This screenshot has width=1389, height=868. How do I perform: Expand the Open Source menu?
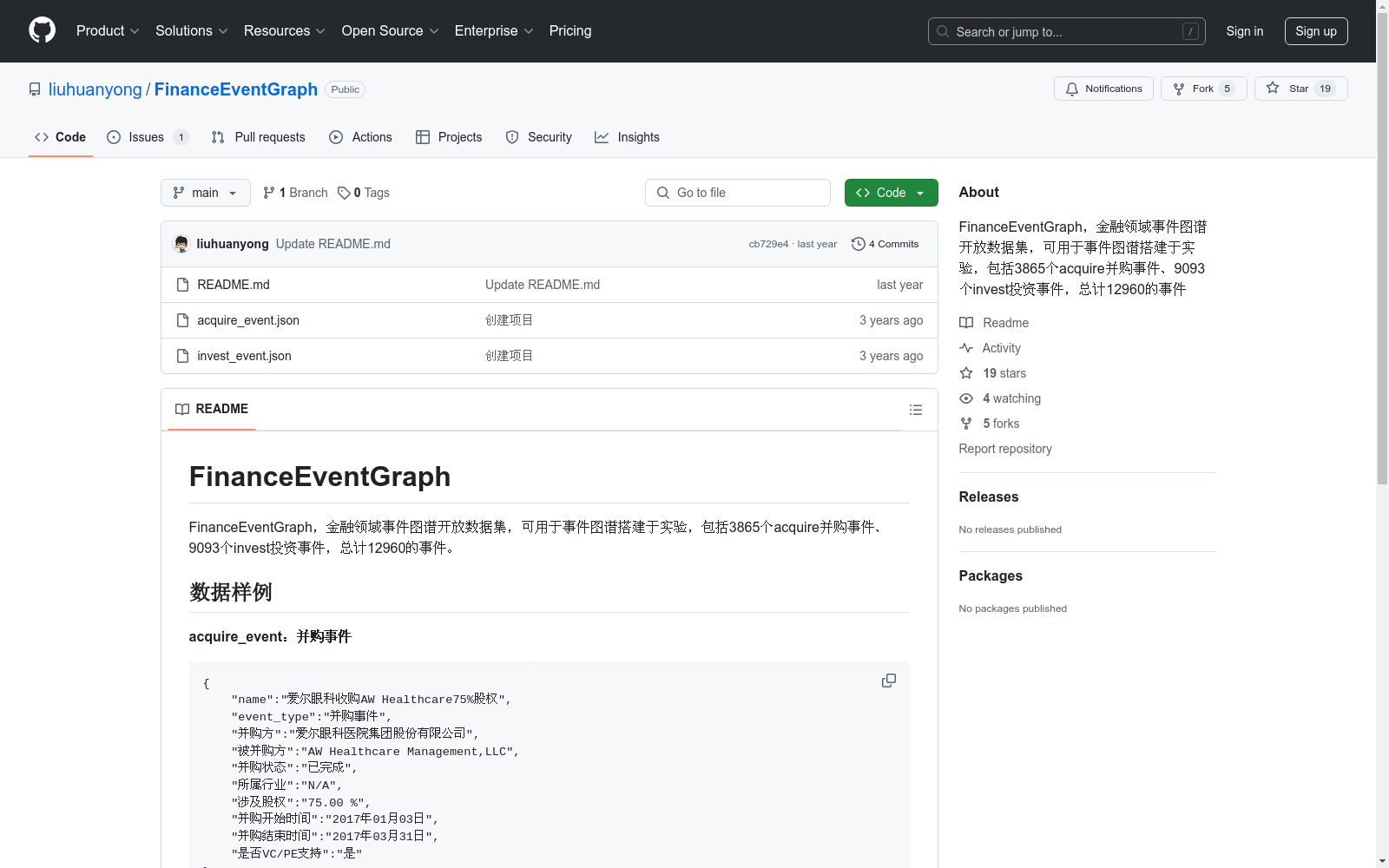[391, 30]
